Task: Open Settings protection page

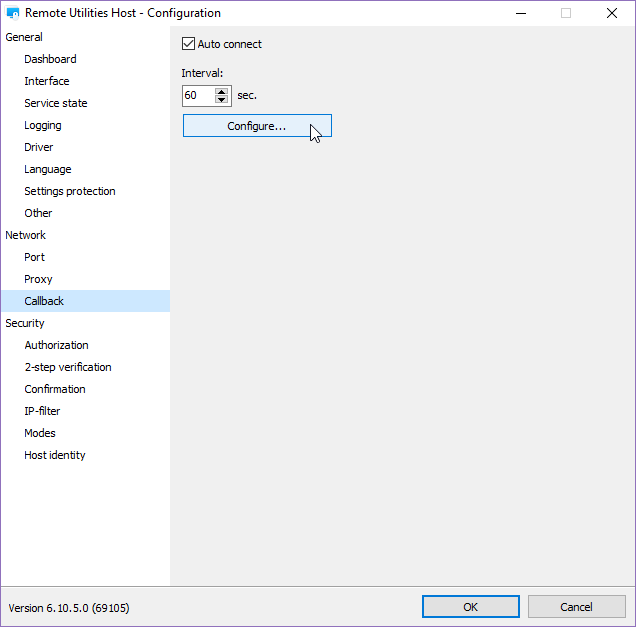Action: (x=70, y=191)
